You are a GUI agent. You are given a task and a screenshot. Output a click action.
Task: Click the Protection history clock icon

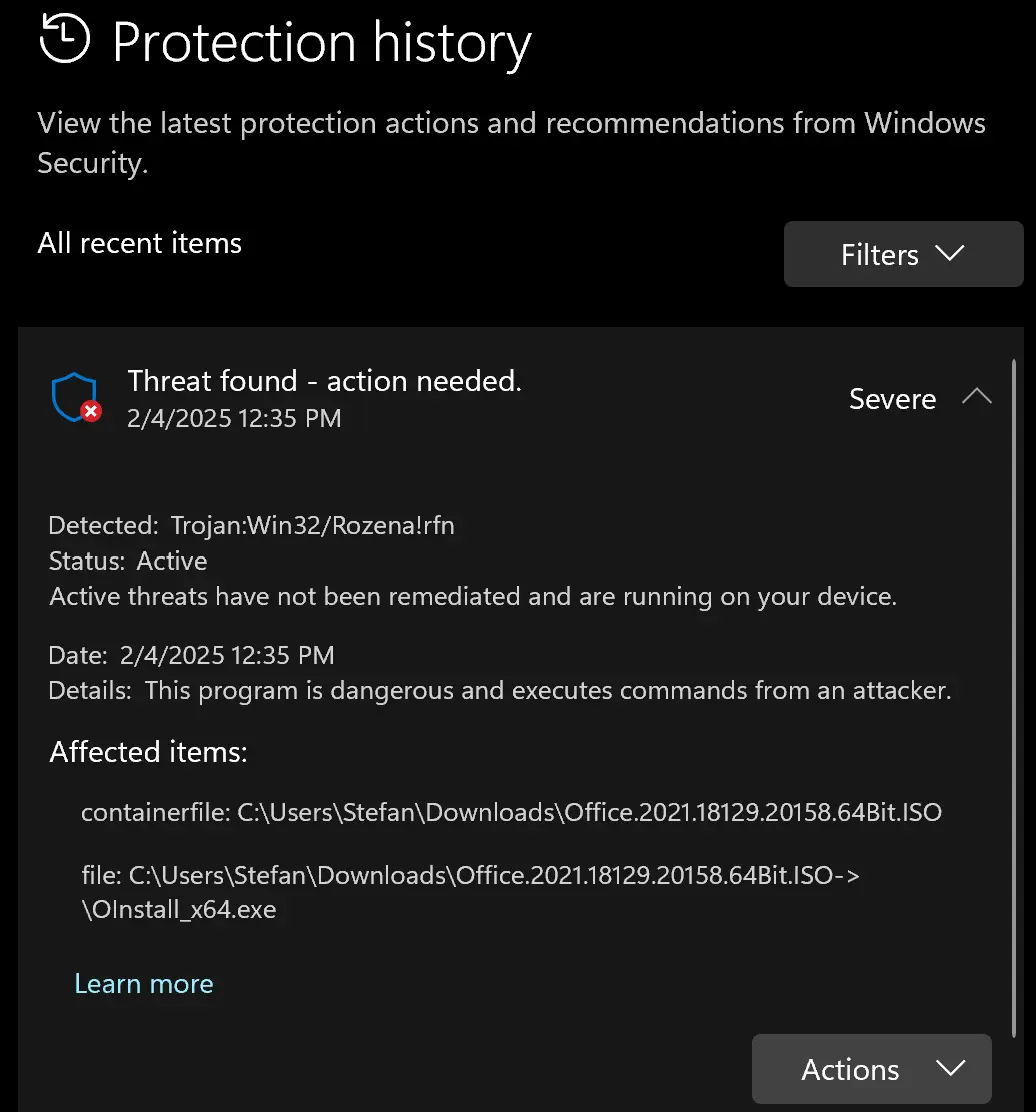pyautogui.click(x=65, y=39)
